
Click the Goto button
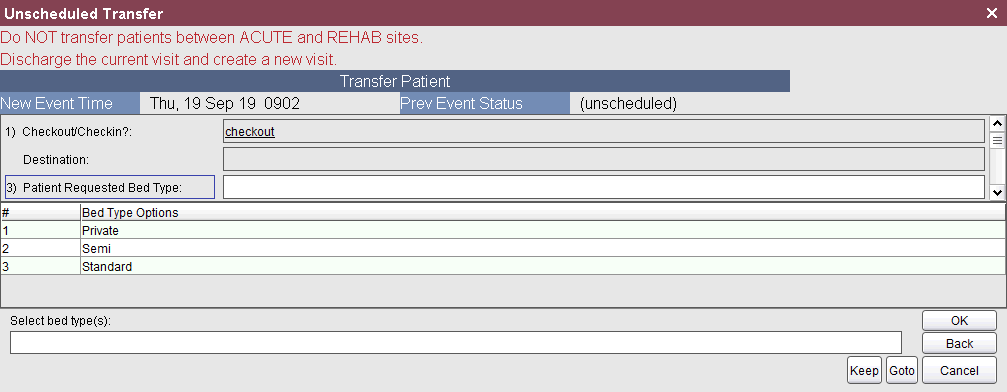(x=902, y=370)
